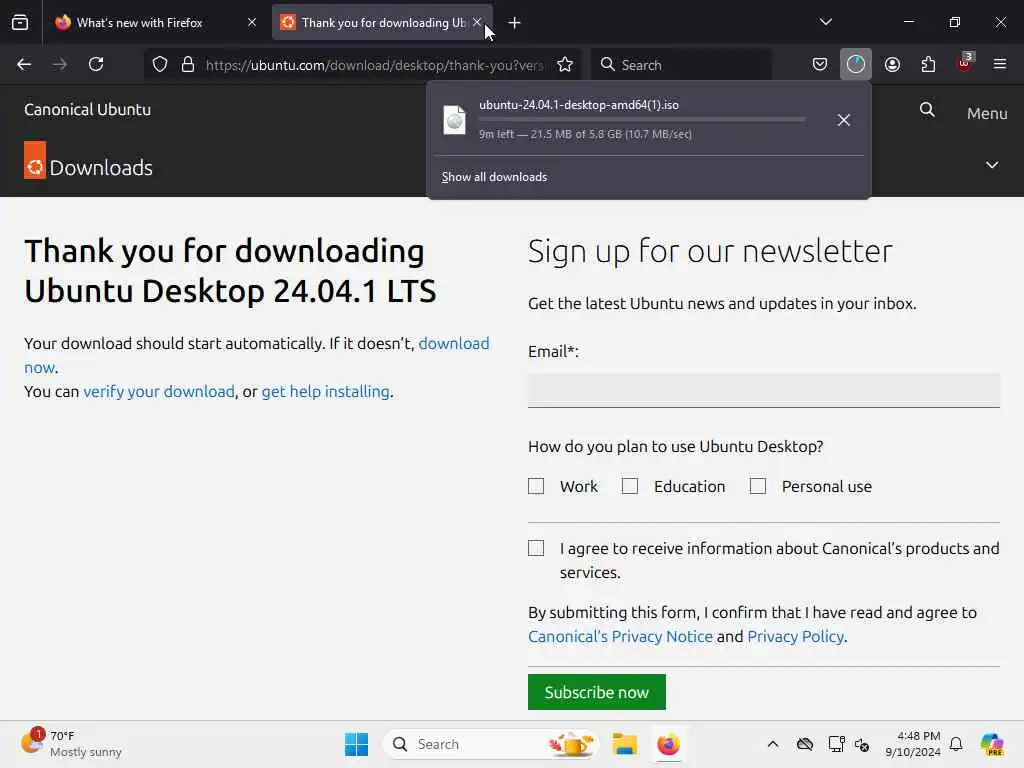1024x768 pixels.
Task: Show site security padlock info
Action: (188, 65)
